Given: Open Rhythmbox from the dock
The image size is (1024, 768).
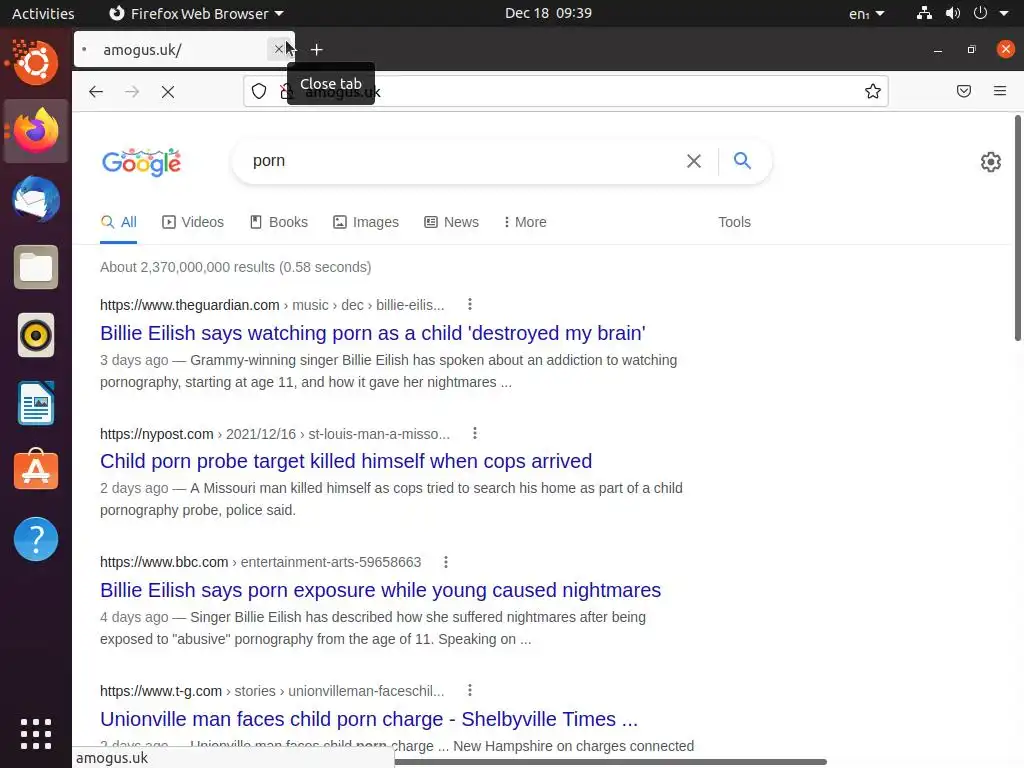Looking at the screenshot, I should tap(36, 336).
